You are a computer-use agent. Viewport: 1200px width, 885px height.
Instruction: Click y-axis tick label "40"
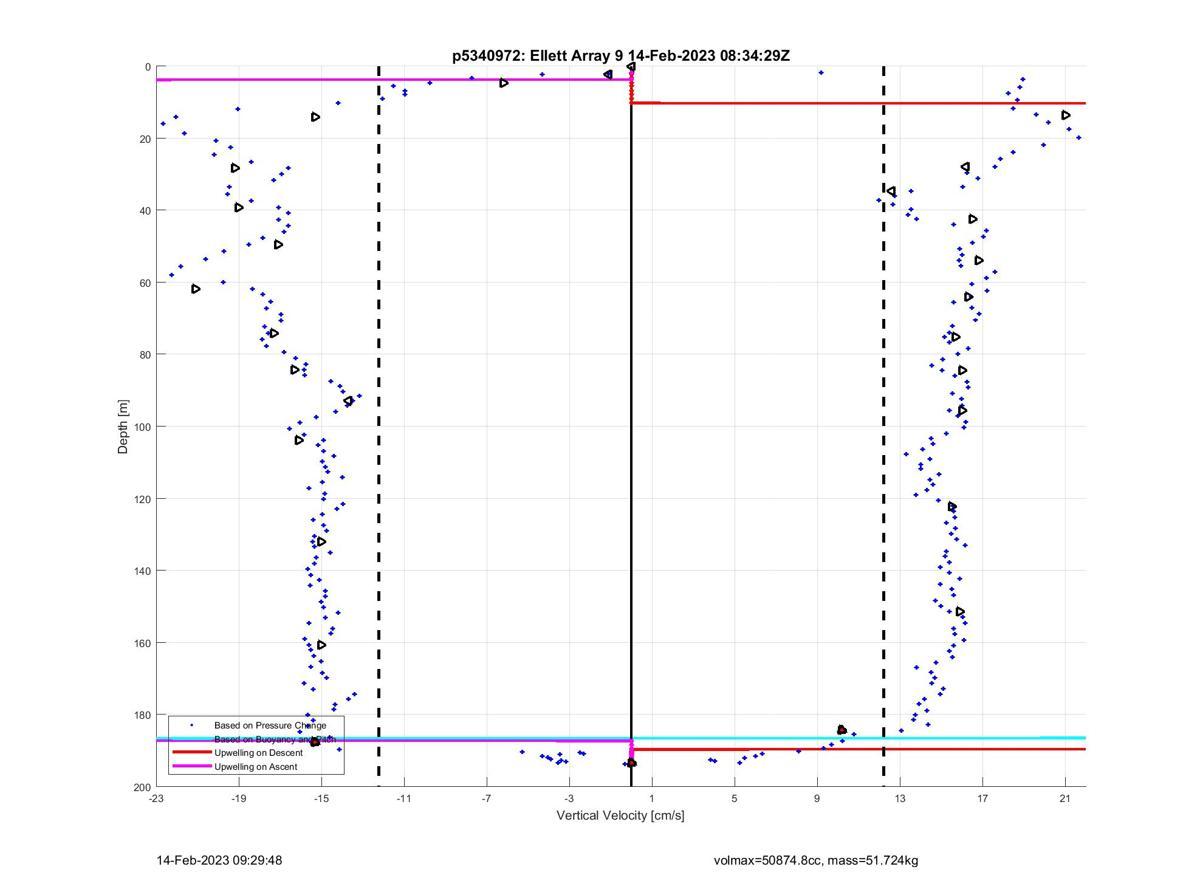[x=145, y=211]
